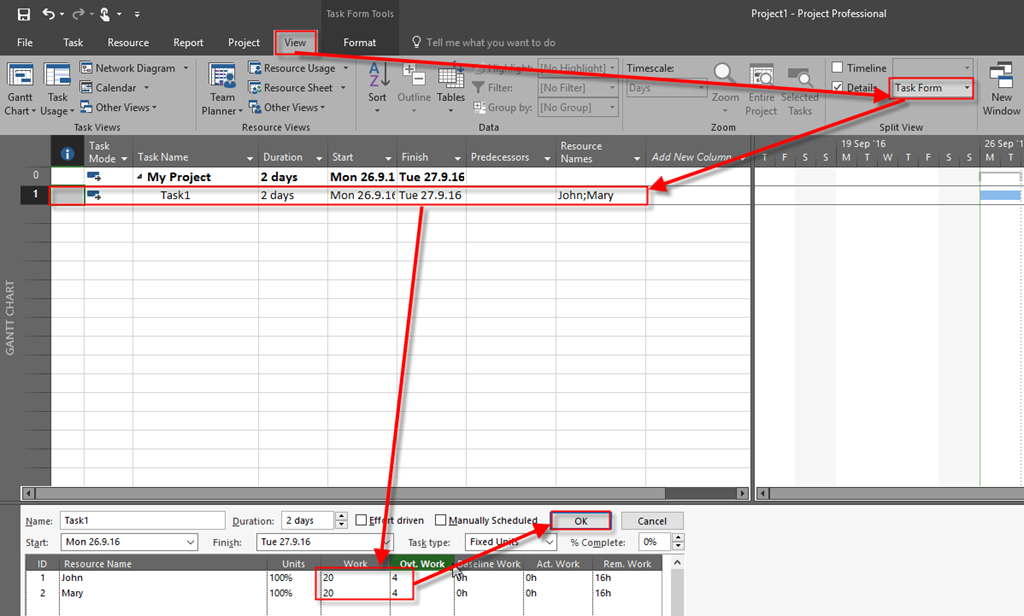Toggle the Effort driven checkbox
1024x616 pixels.
click(362, 521)
